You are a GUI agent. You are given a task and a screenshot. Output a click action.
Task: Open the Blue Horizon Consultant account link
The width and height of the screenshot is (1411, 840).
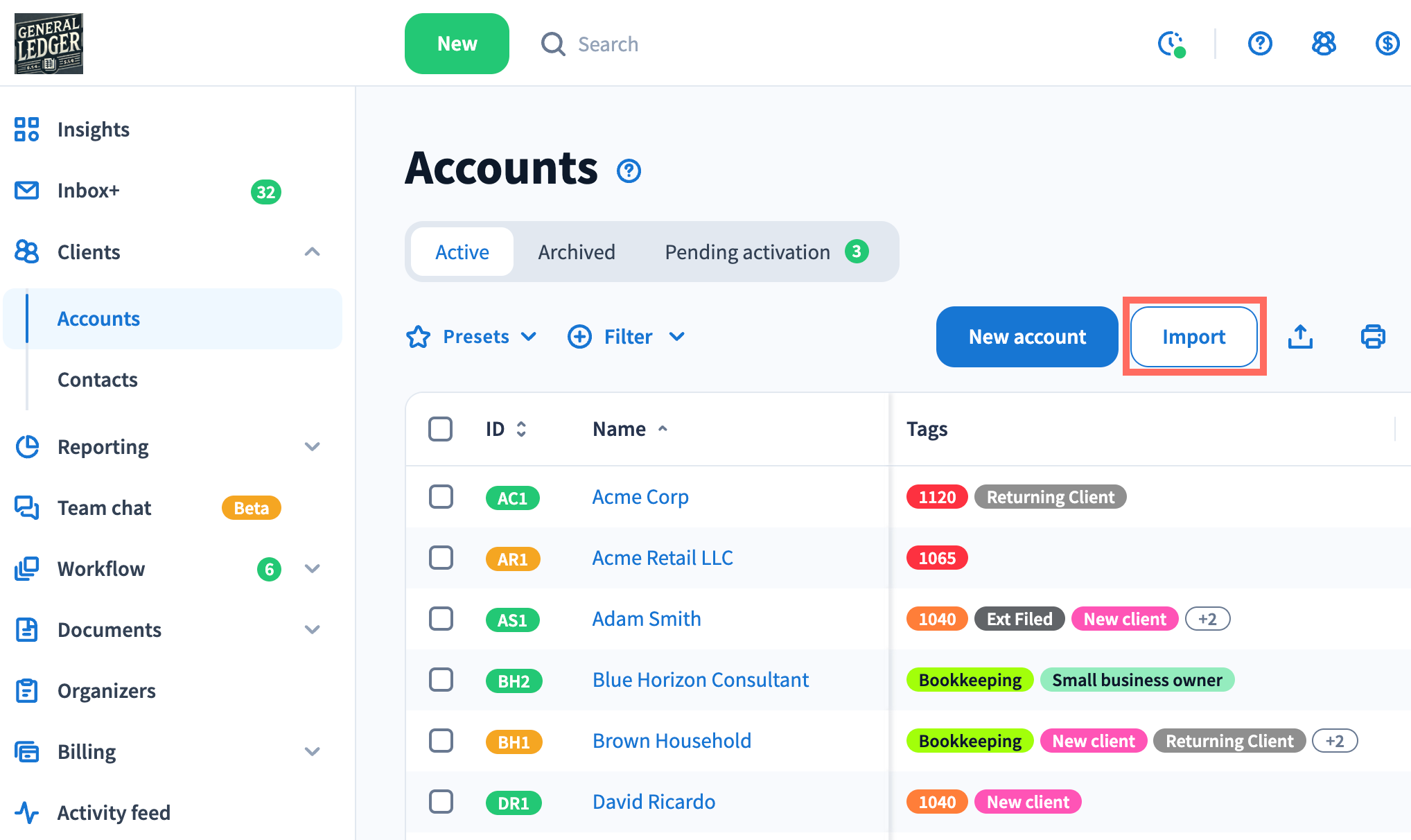700,680
